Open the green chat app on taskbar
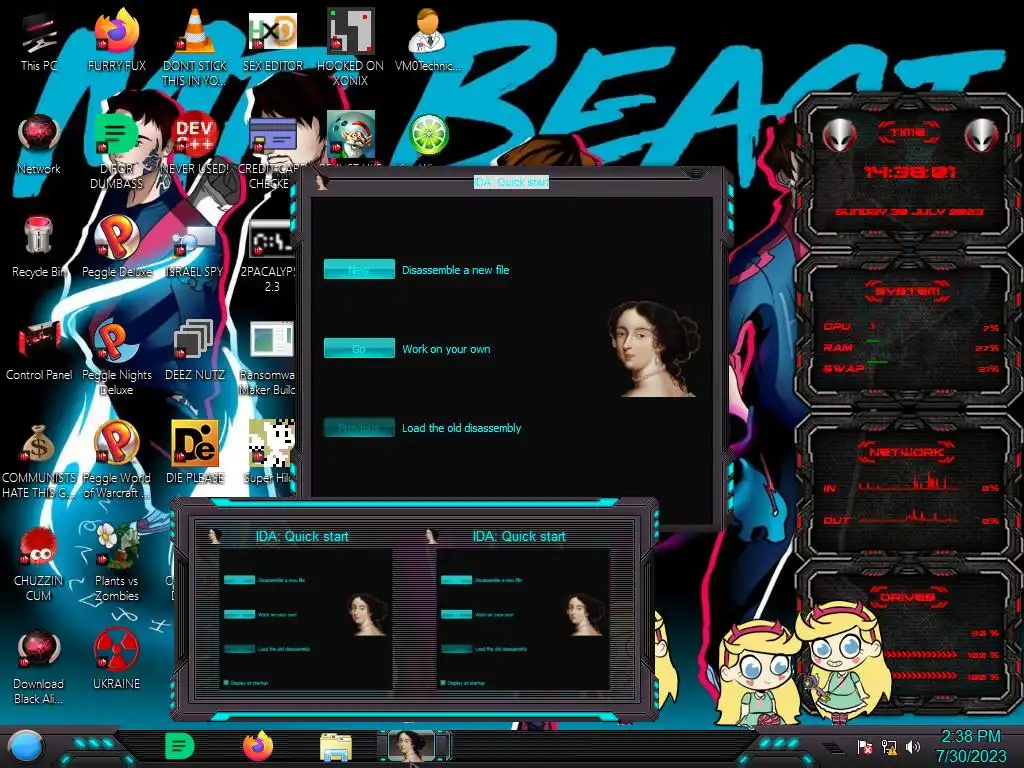1024x768 pixels. tap(180, 746)
